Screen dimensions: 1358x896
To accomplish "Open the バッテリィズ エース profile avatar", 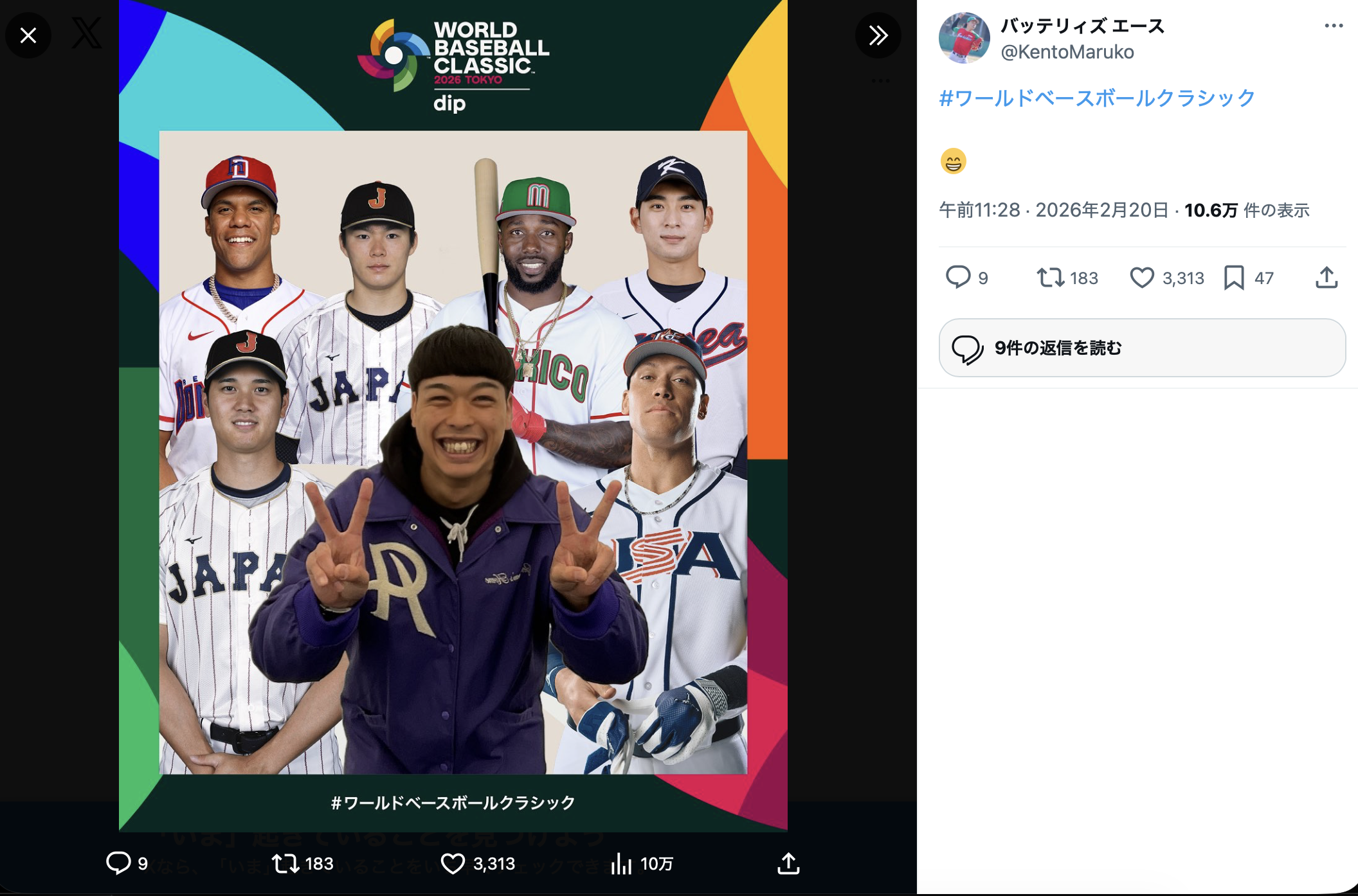I will (964, 38).
